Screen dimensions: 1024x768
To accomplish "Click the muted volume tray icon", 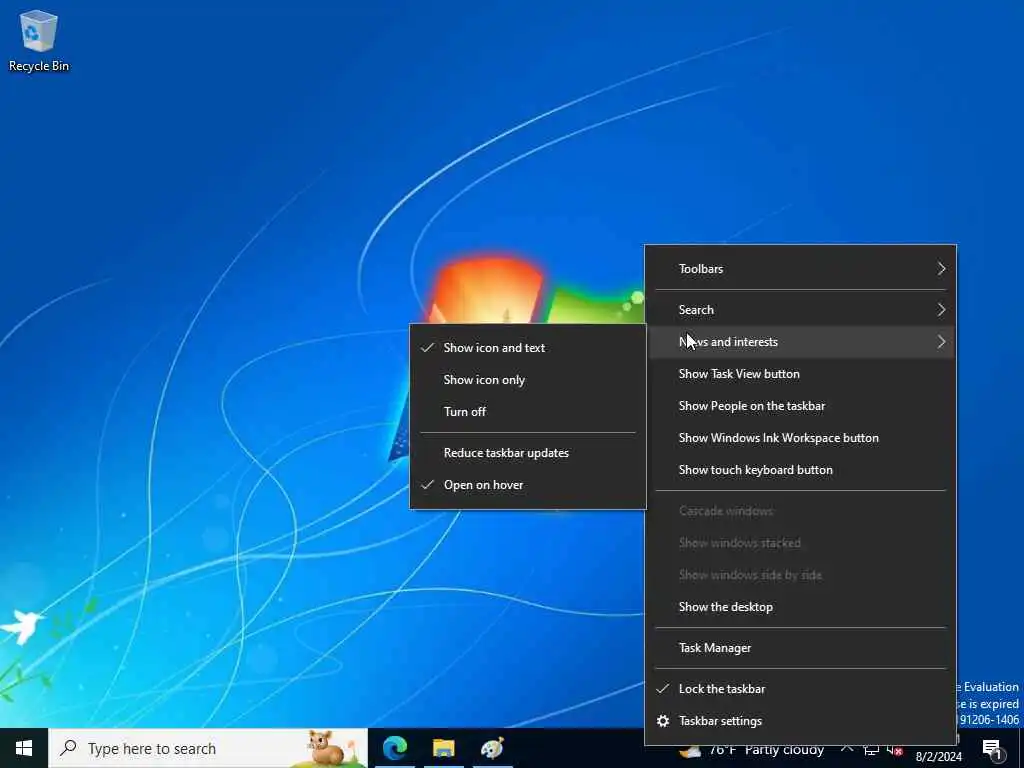I will (x=895, y=751).
